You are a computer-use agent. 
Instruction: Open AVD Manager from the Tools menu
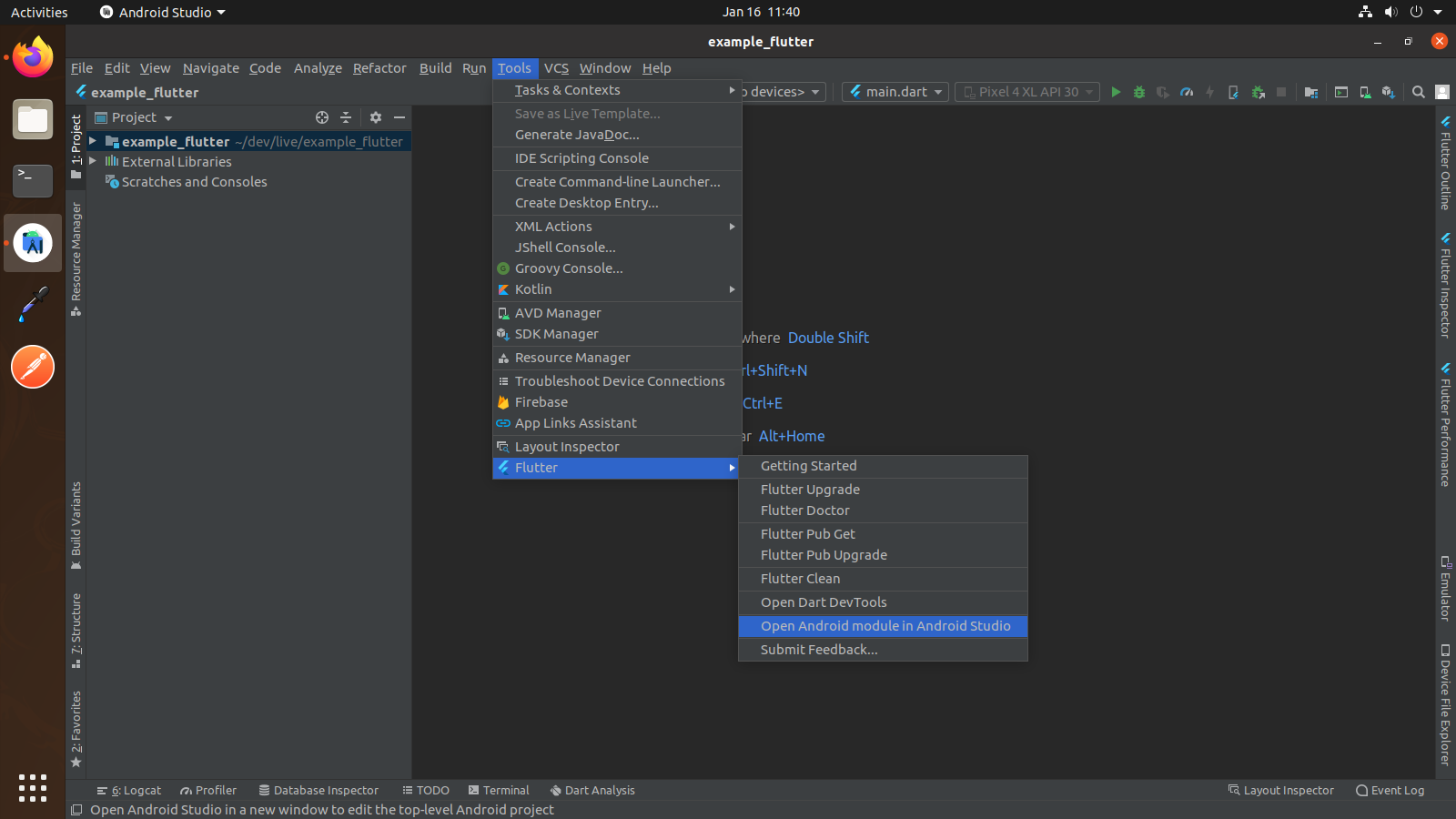click(558, 313)
